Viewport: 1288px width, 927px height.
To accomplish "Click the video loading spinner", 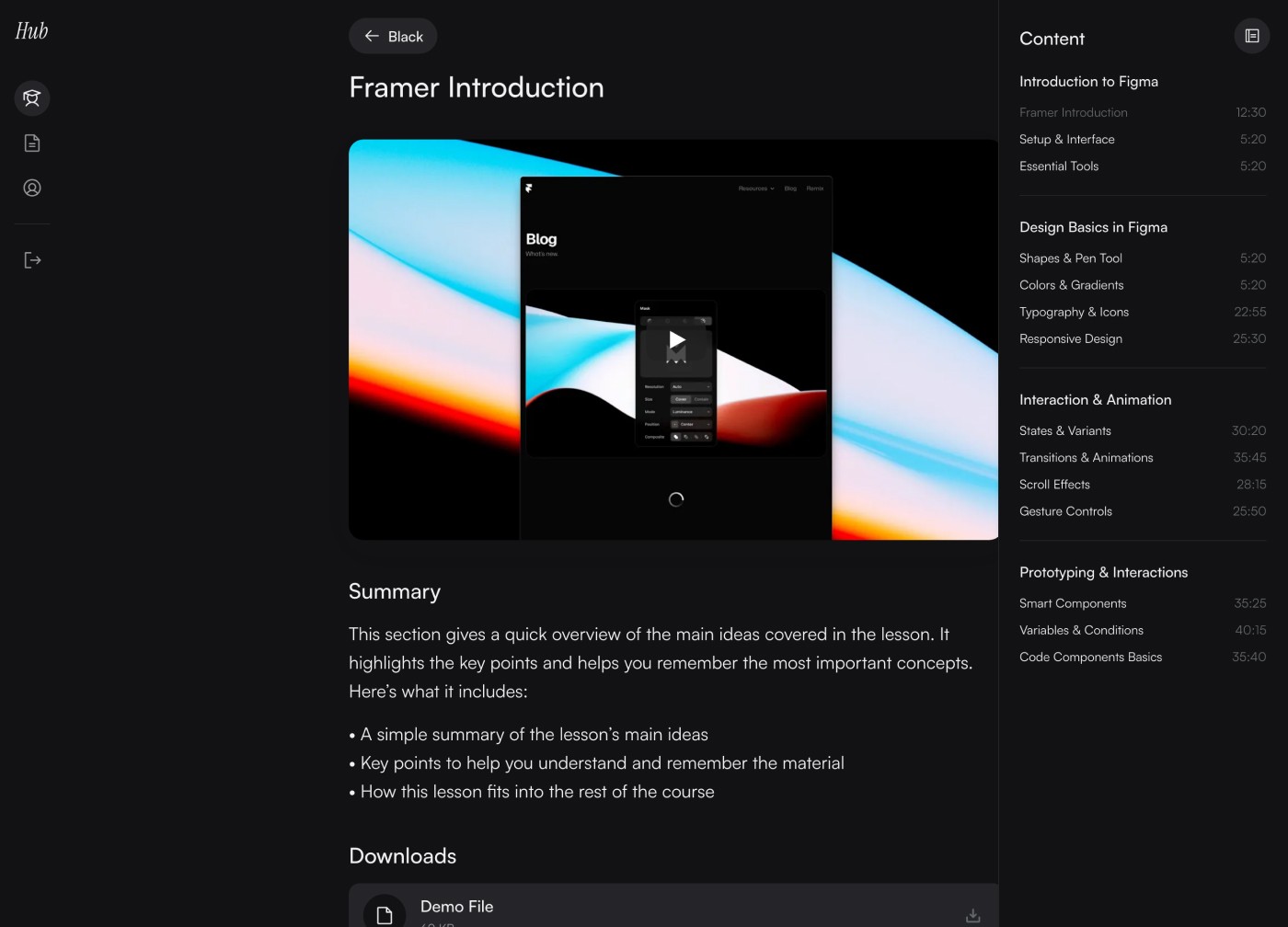I will pos(676,499).
